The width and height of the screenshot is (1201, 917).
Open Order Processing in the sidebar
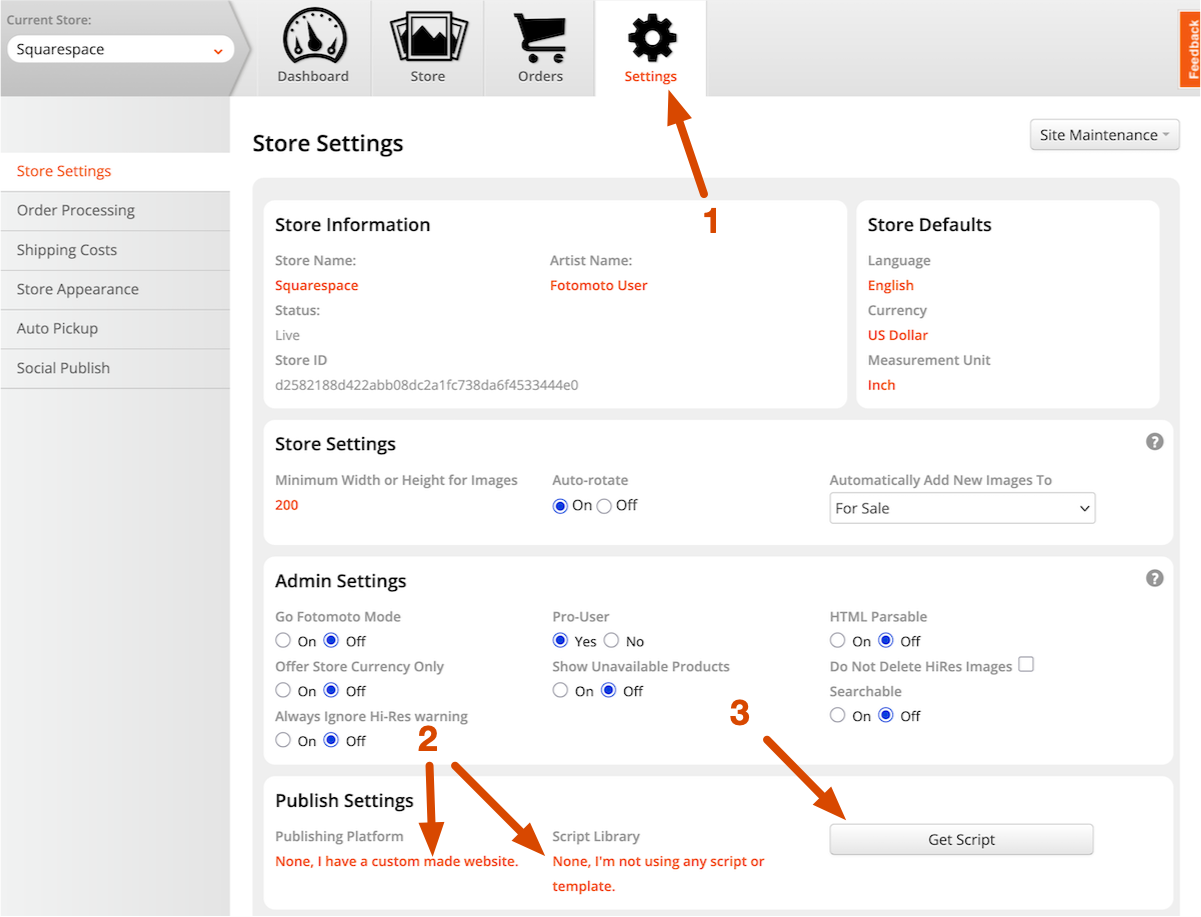click(x=115, y=210)
